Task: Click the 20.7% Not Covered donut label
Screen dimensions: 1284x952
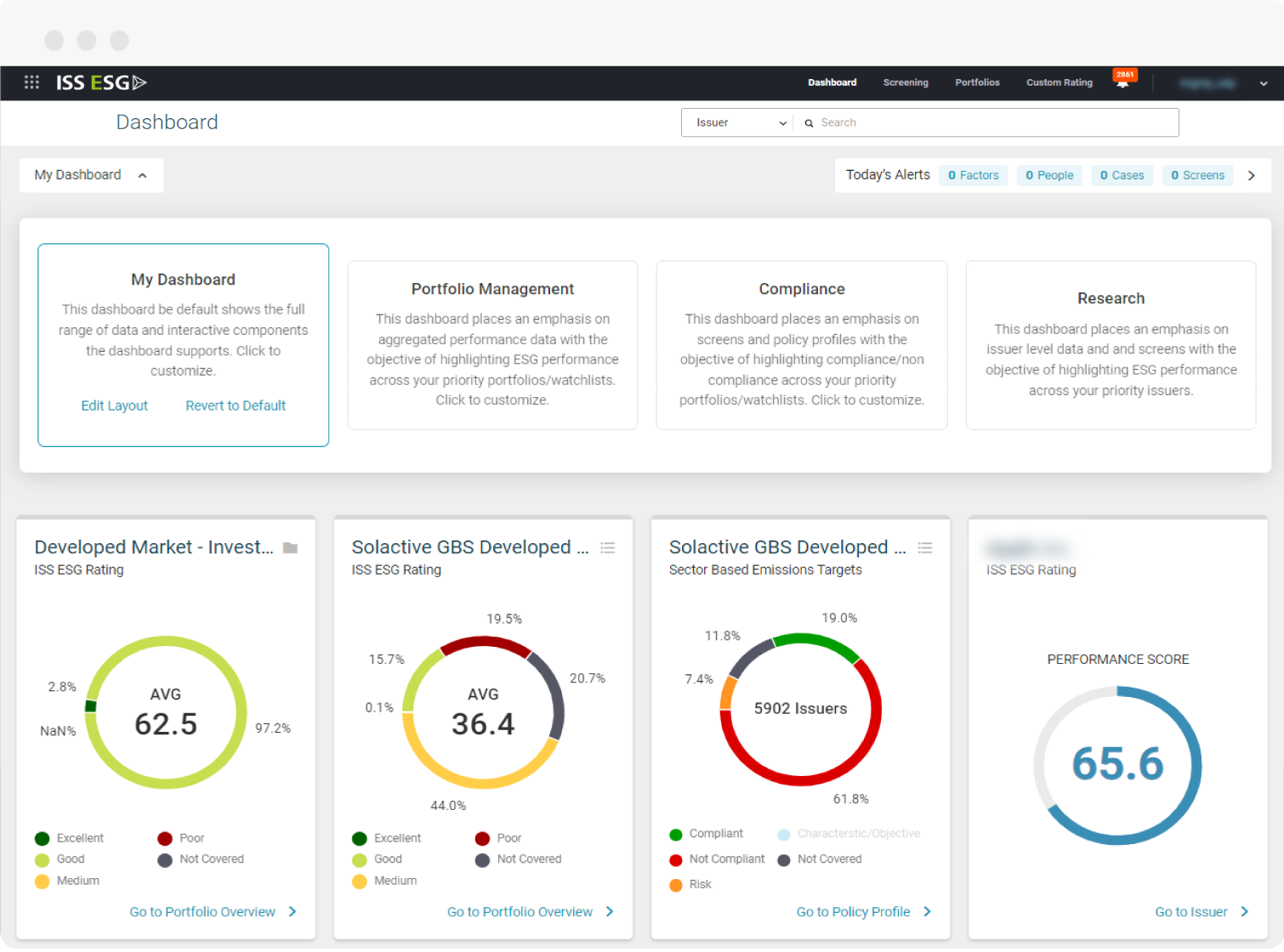Action: coord(588,678)
